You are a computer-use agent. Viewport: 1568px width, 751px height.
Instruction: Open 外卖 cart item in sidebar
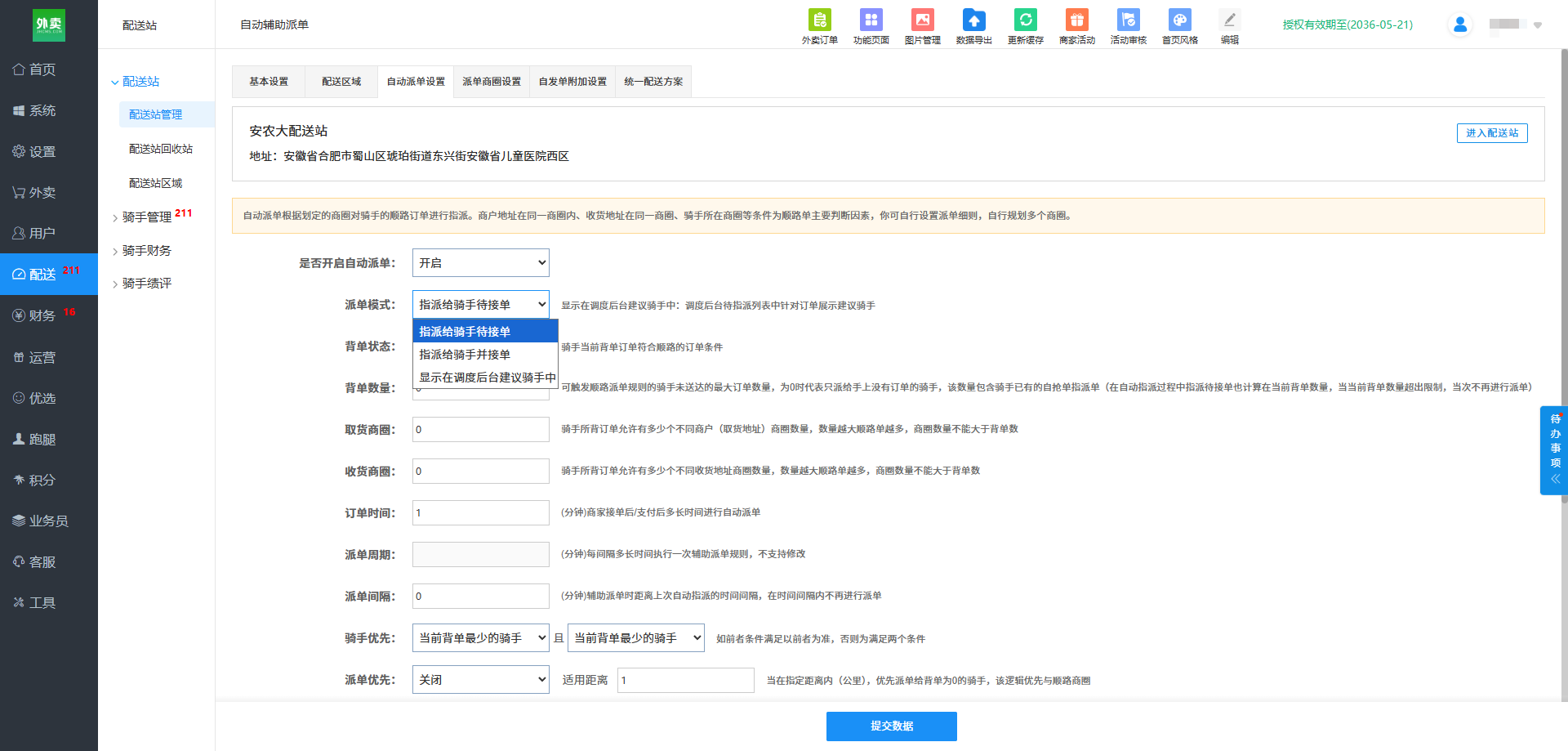[x=49, y=192]
